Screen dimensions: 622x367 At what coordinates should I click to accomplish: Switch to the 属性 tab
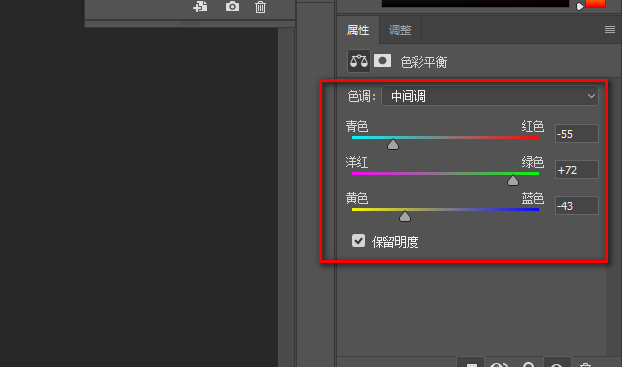click(358, 30)
